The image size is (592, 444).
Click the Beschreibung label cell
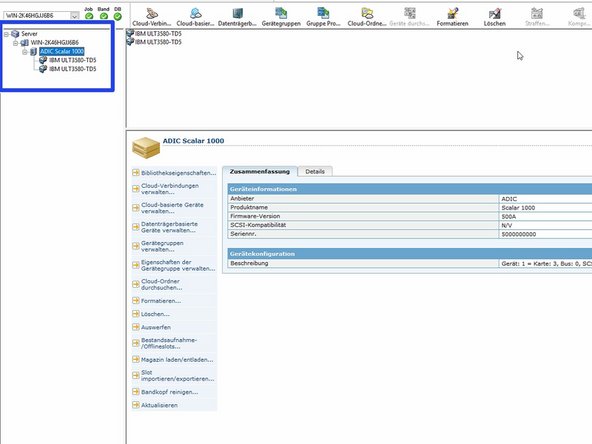coord(363,264)
